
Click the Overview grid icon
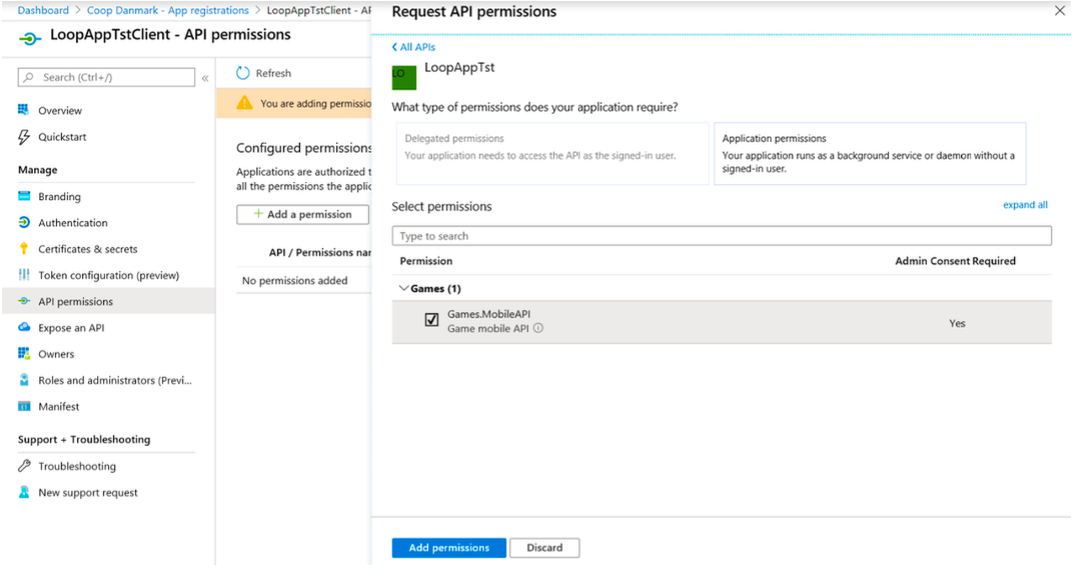click(24, 110)
